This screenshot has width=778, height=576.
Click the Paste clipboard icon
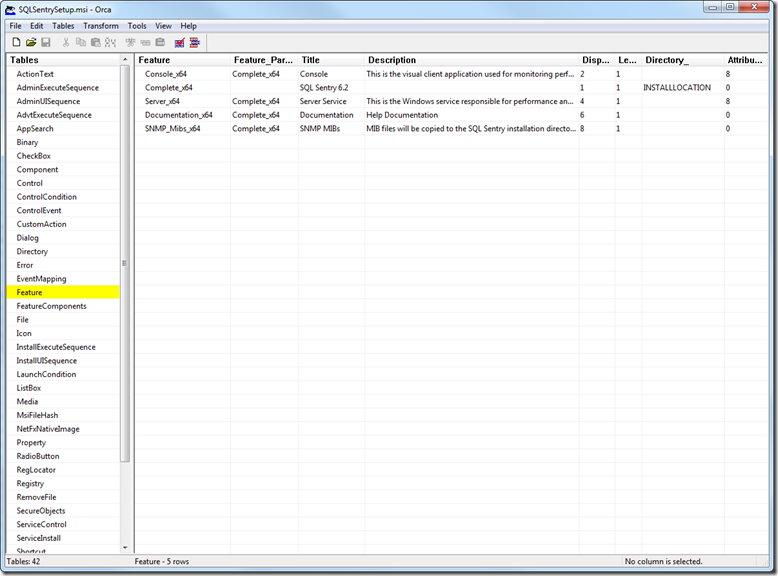tap(96, 43)
